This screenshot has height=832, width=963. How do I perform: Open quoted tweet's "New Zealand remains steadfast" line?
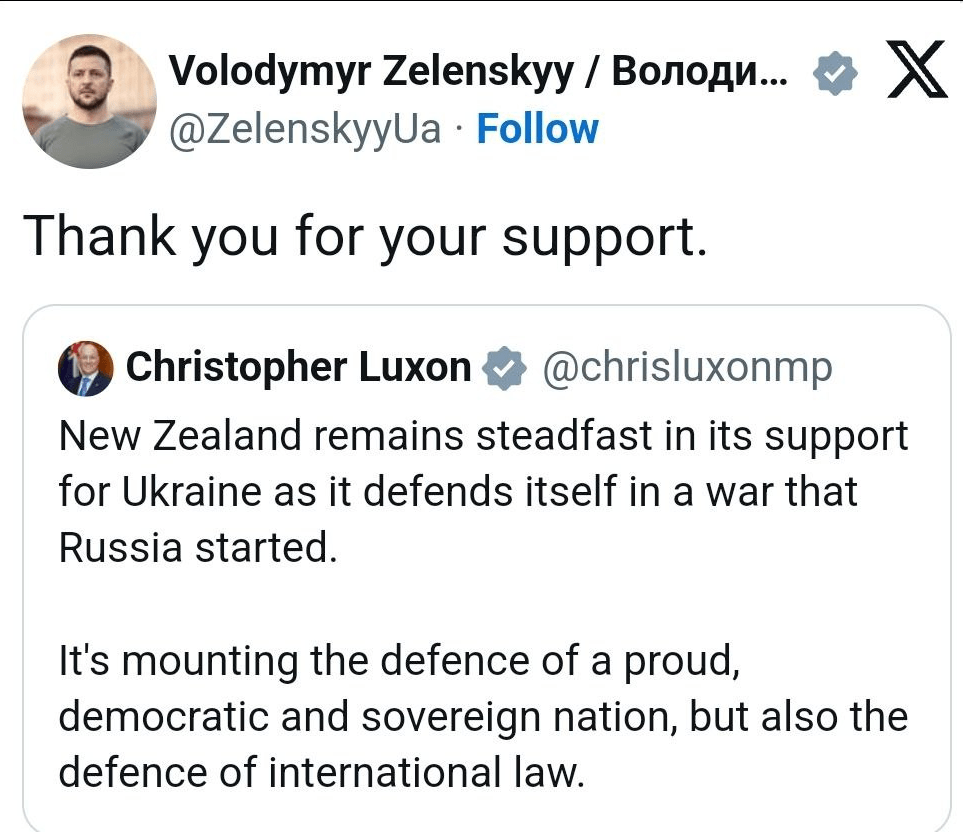(x=484, y=437)
